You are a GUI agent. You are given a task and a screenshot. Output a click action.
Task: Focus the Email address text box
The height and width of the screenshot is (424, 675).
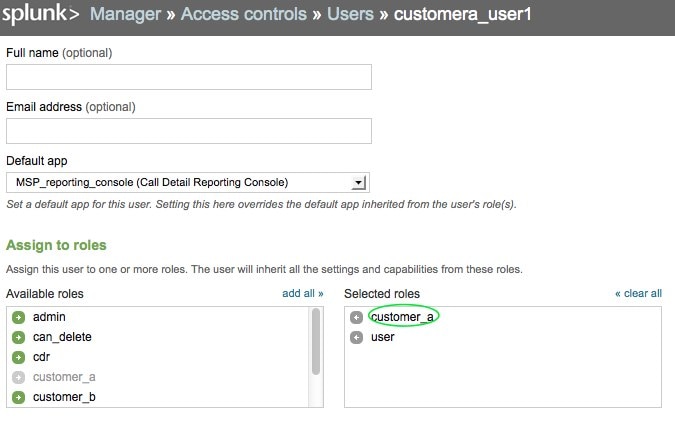189,131
